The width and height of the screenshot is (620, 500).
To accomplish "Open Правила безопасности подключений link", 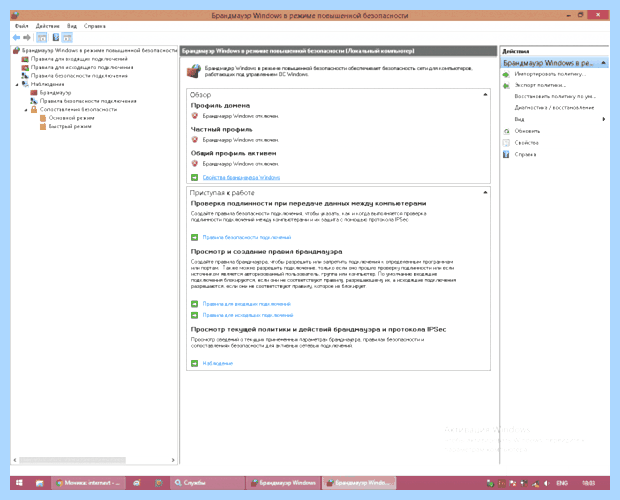I will 247,237.
